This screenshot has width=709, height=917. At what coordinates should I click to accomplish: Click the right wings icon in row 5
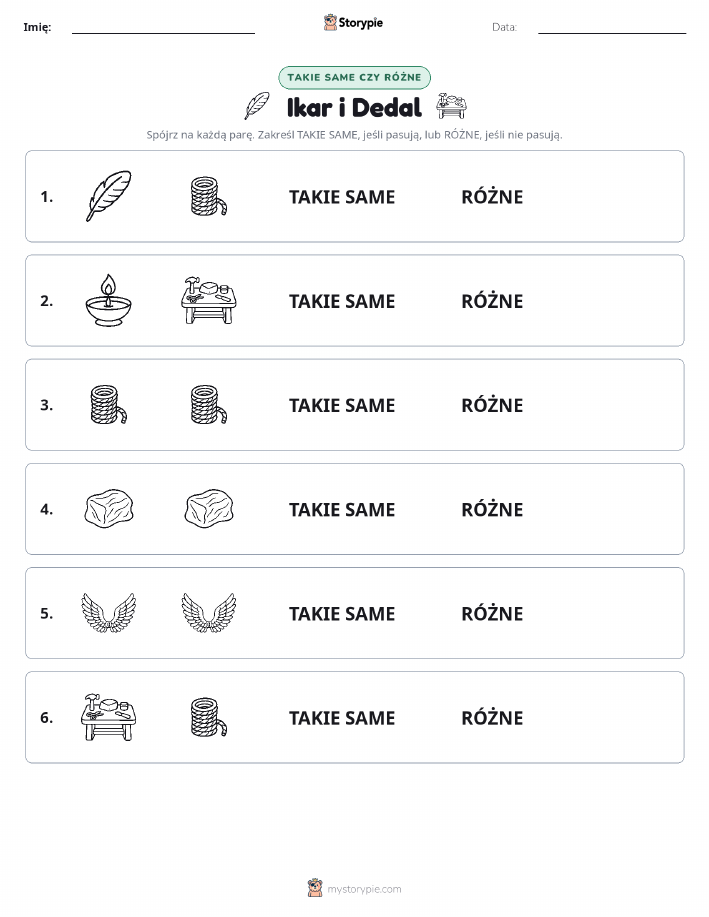tap(209, 613)
